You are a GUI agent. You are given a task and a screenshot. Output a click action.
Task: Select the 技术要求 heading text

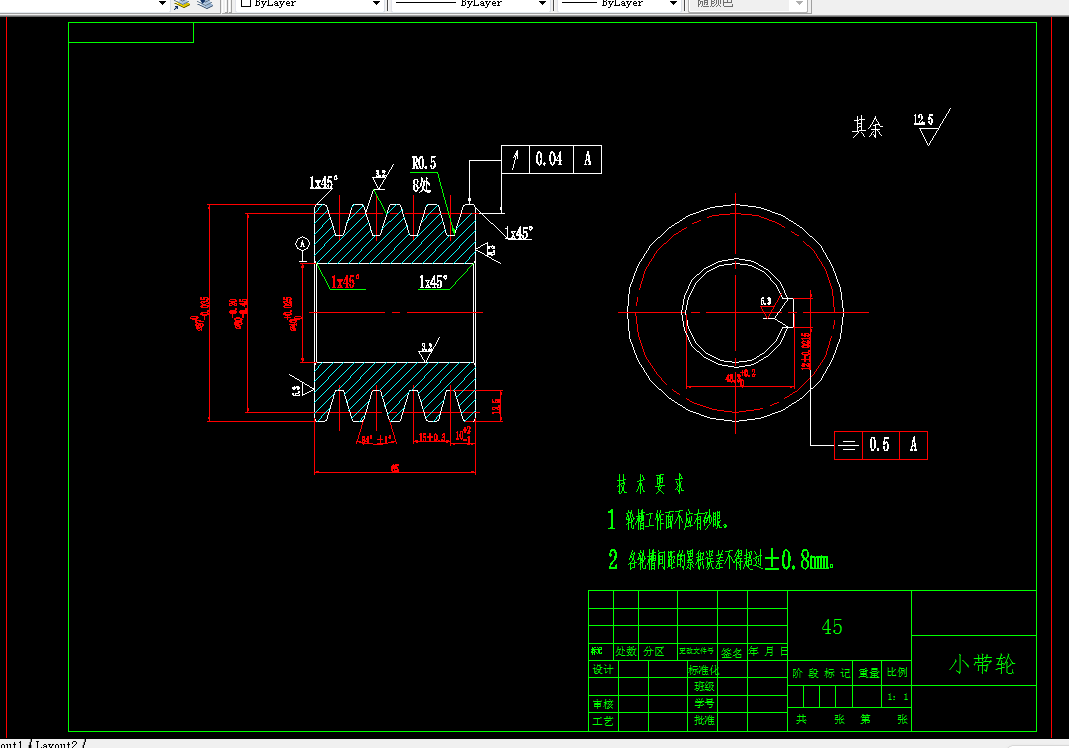tap(650, 484)
